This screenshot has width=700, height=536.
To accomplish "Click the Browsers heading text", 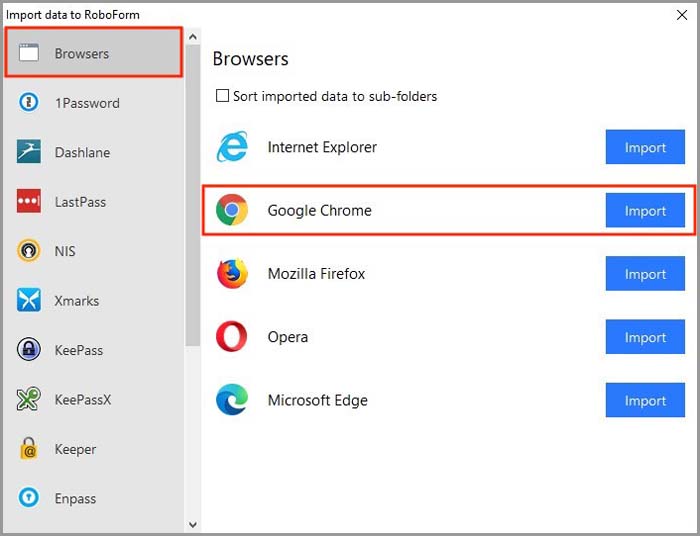I will (x=250, y=59).
